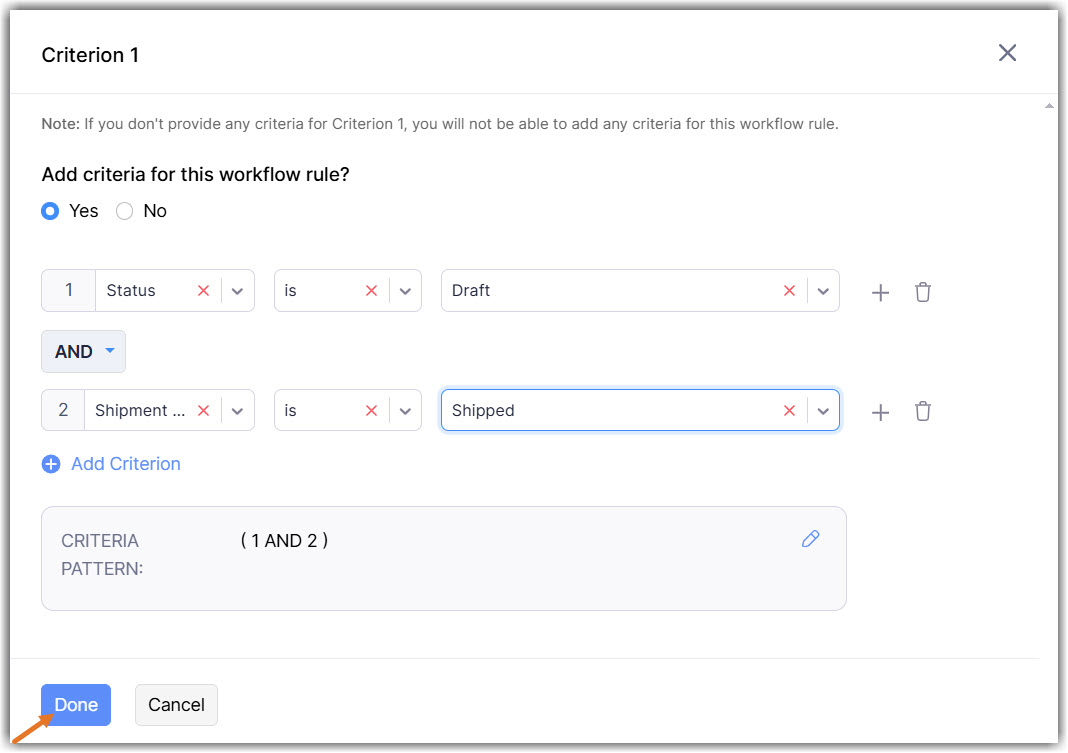Open the Shipment field dropdown in row 2

[x=237, y=411]
